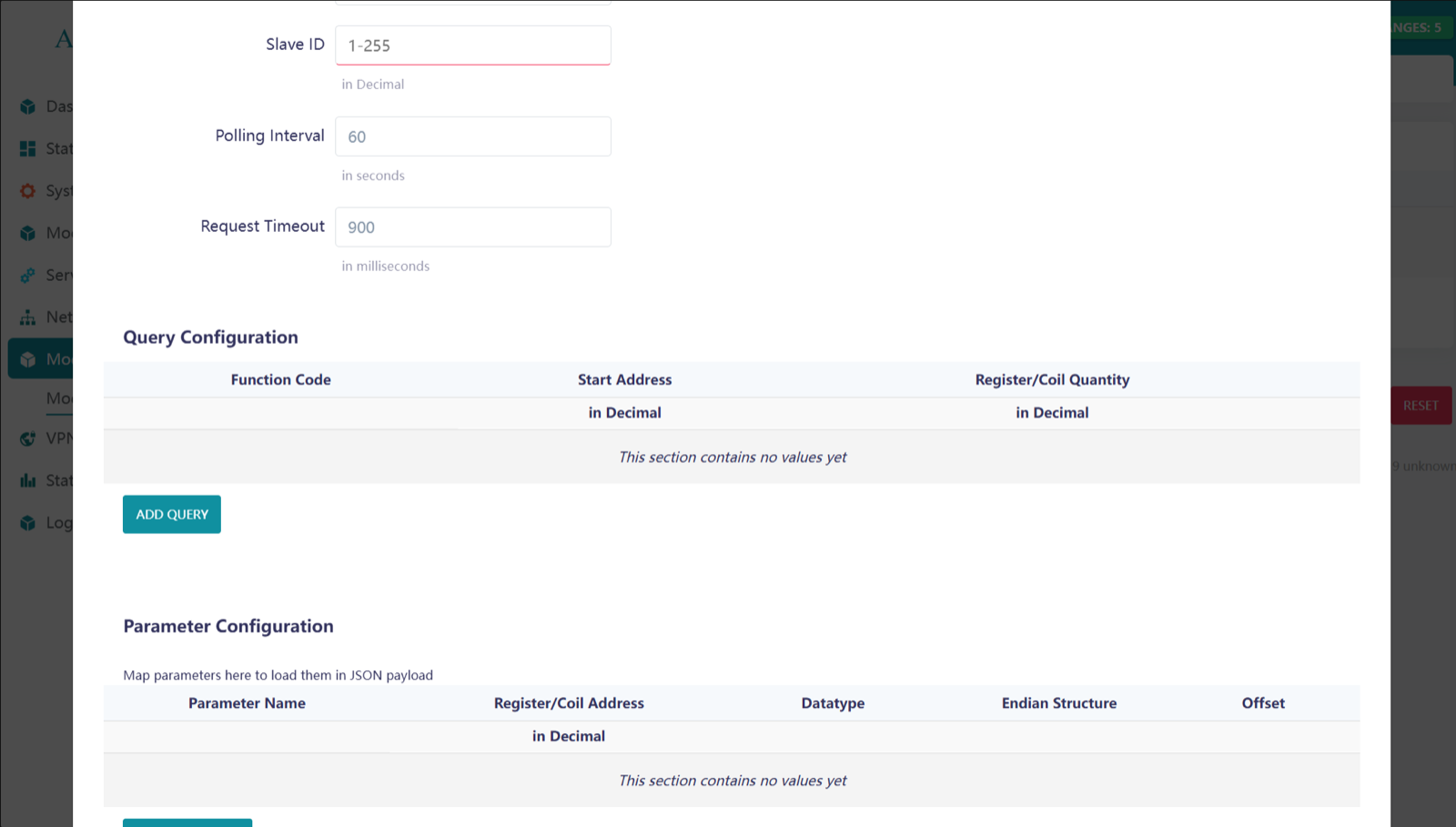Click the Logout cube icon in sidebar
This screenshot has width=1456, height=827.
[28, 523]
